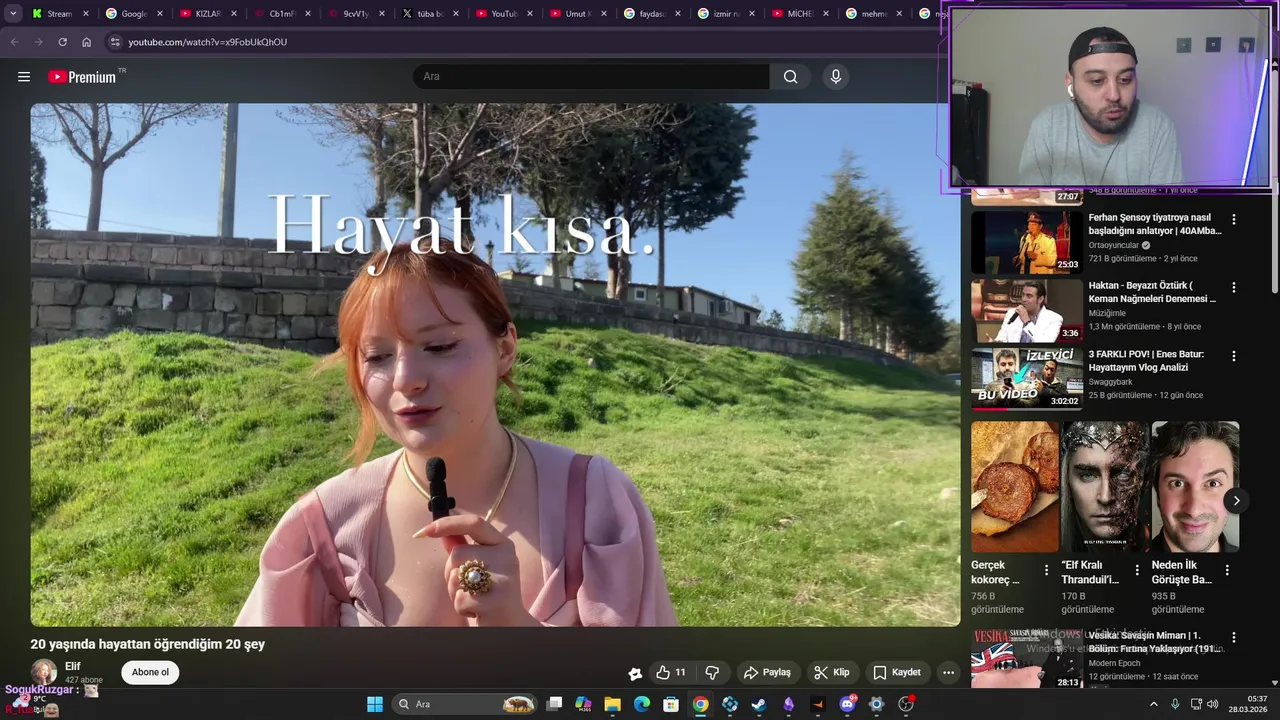Viewport: 1280px width, 720px height.
Task: Open Microsoft Store from taskbar
Action: (671, 704)
